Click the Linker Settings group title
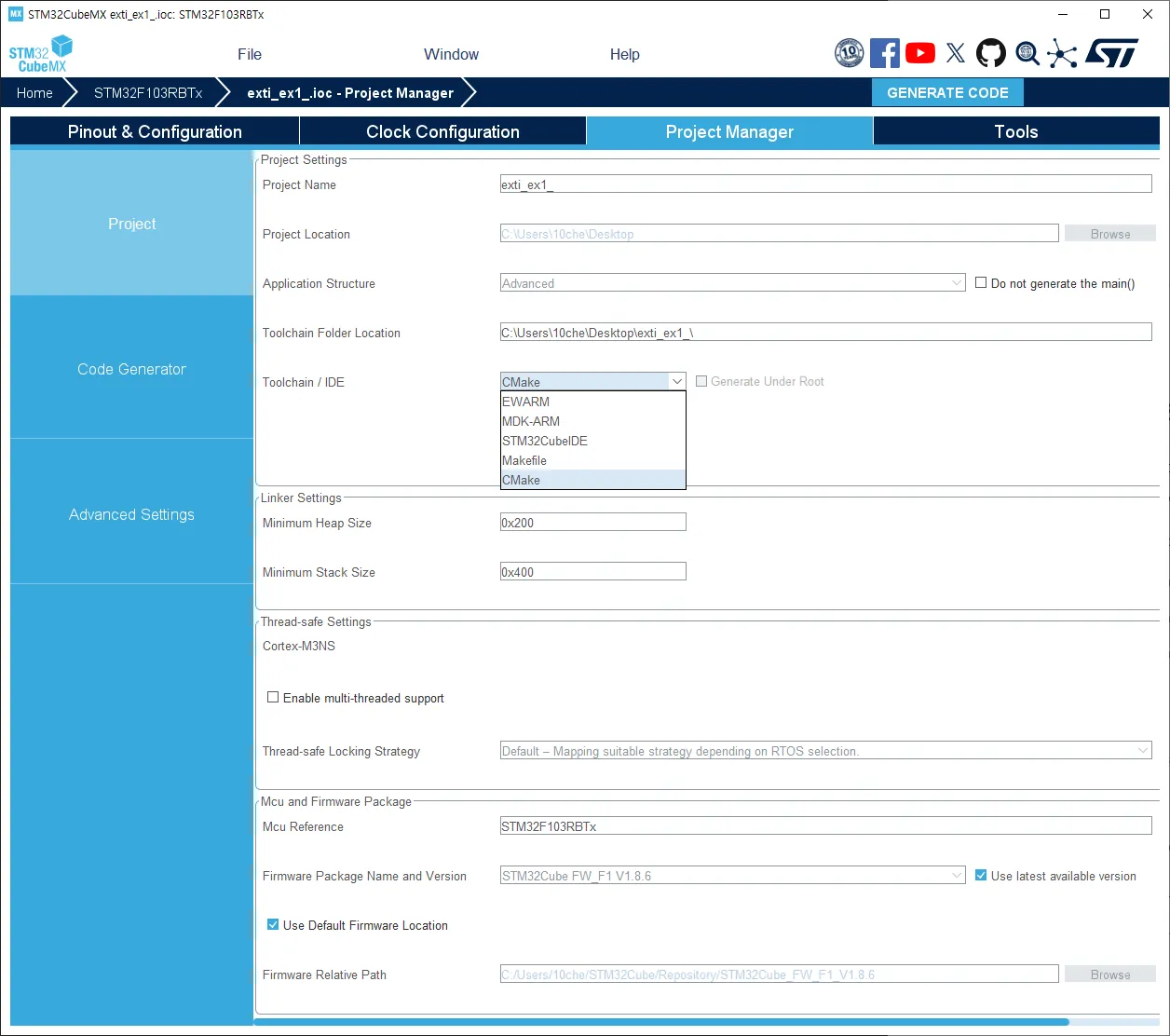 tap(301, 498)
